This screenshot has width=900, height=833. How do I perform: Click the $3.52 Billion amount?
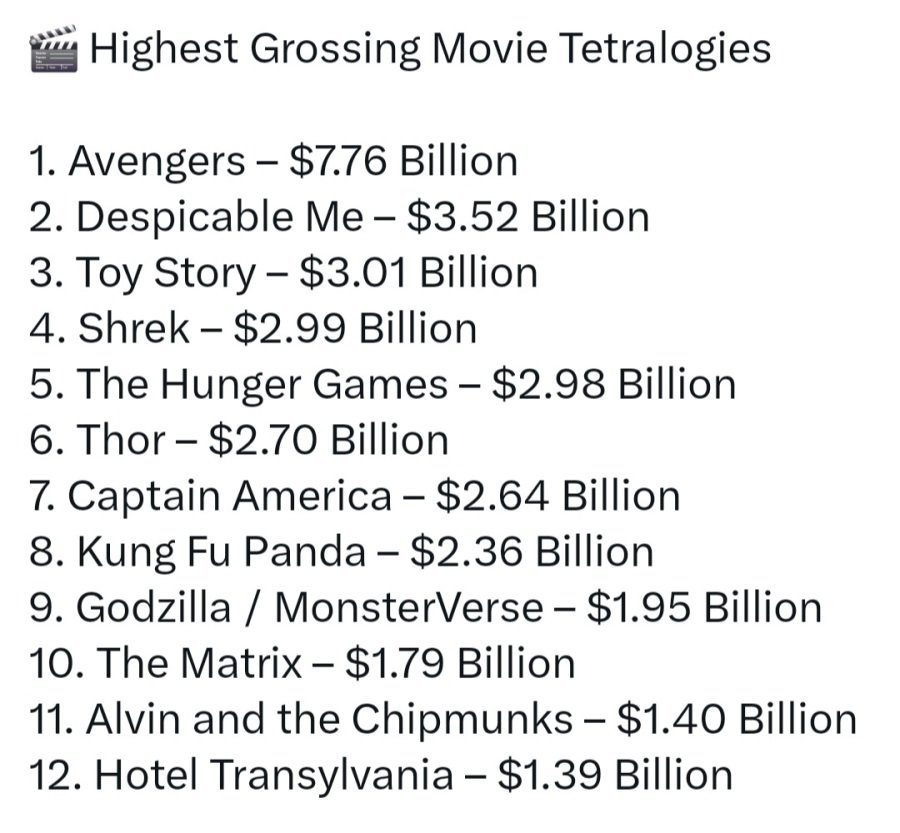tap(528, 218)
